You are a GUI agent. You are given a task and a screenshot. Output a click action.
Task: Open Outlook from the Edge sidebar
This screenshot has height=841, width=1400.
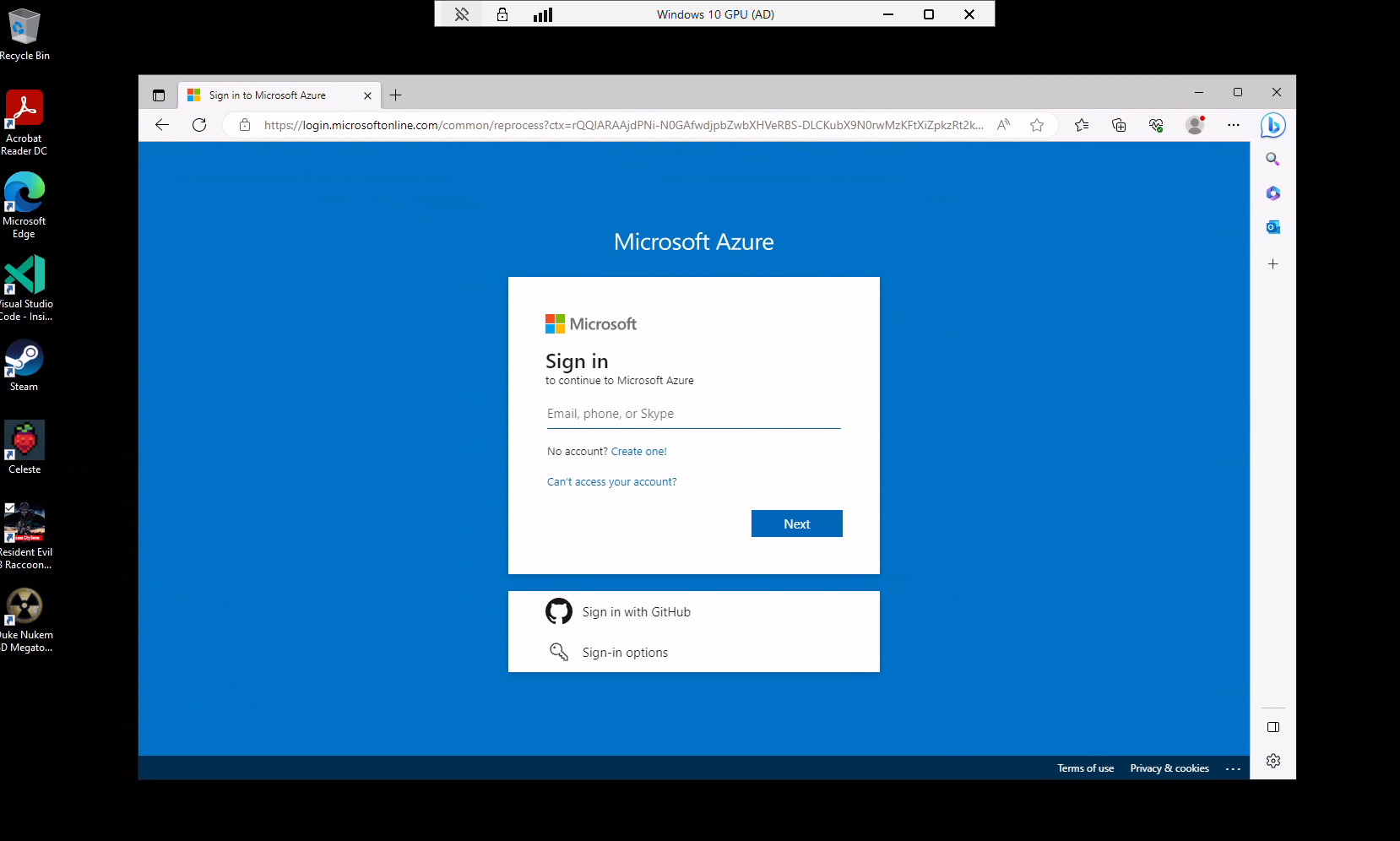tap(1272, 226)
